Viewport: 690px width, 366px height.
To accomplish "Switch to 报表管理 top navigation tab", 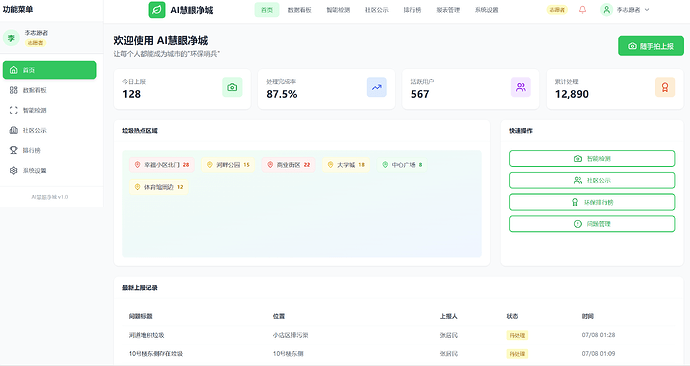I will pos(448,10).
